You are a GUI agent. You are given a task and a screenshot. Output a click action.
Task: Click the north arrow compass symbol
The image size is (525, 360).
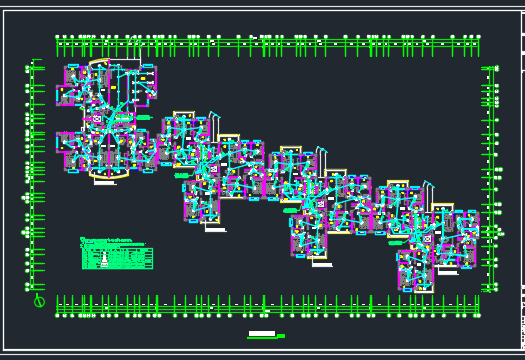(40, 300)
